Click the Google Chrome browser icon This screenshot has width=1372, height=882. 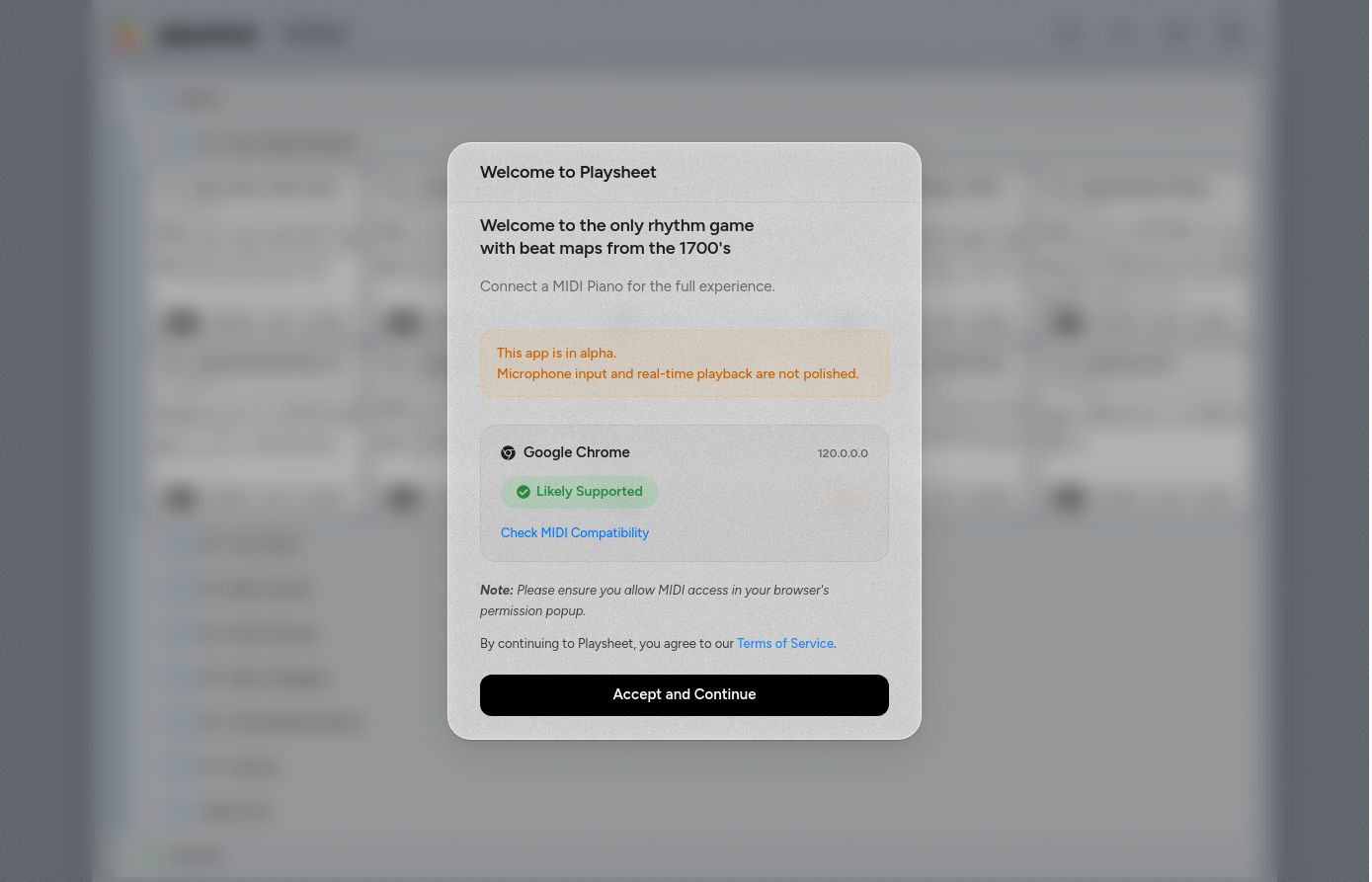point(508,453)
